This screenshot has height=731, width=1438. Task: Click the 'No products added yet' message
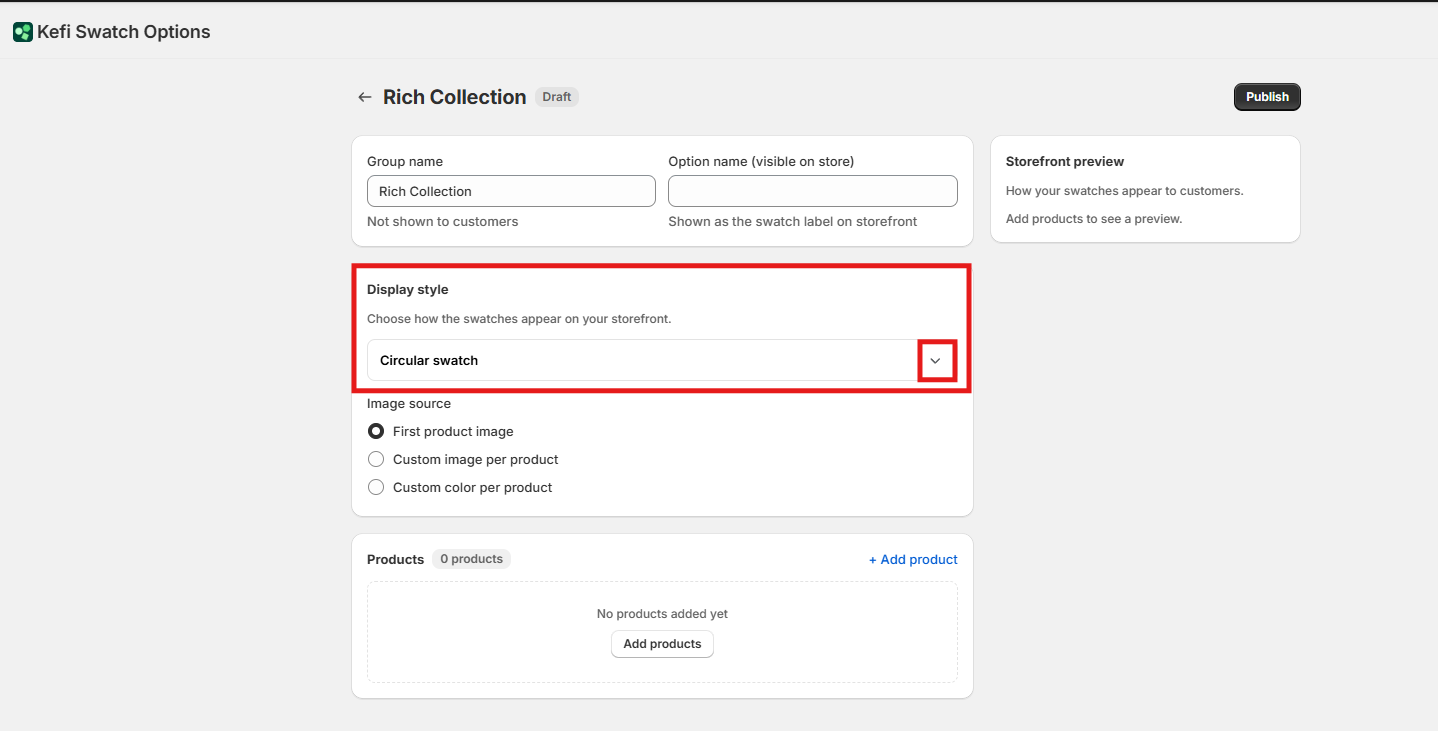(662, 614)
